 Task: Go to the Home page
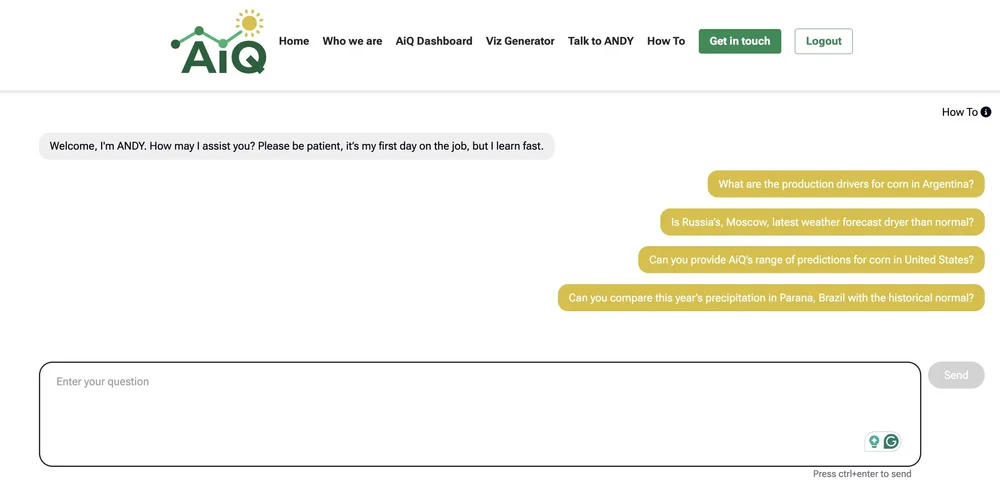[x=294, y=41]
